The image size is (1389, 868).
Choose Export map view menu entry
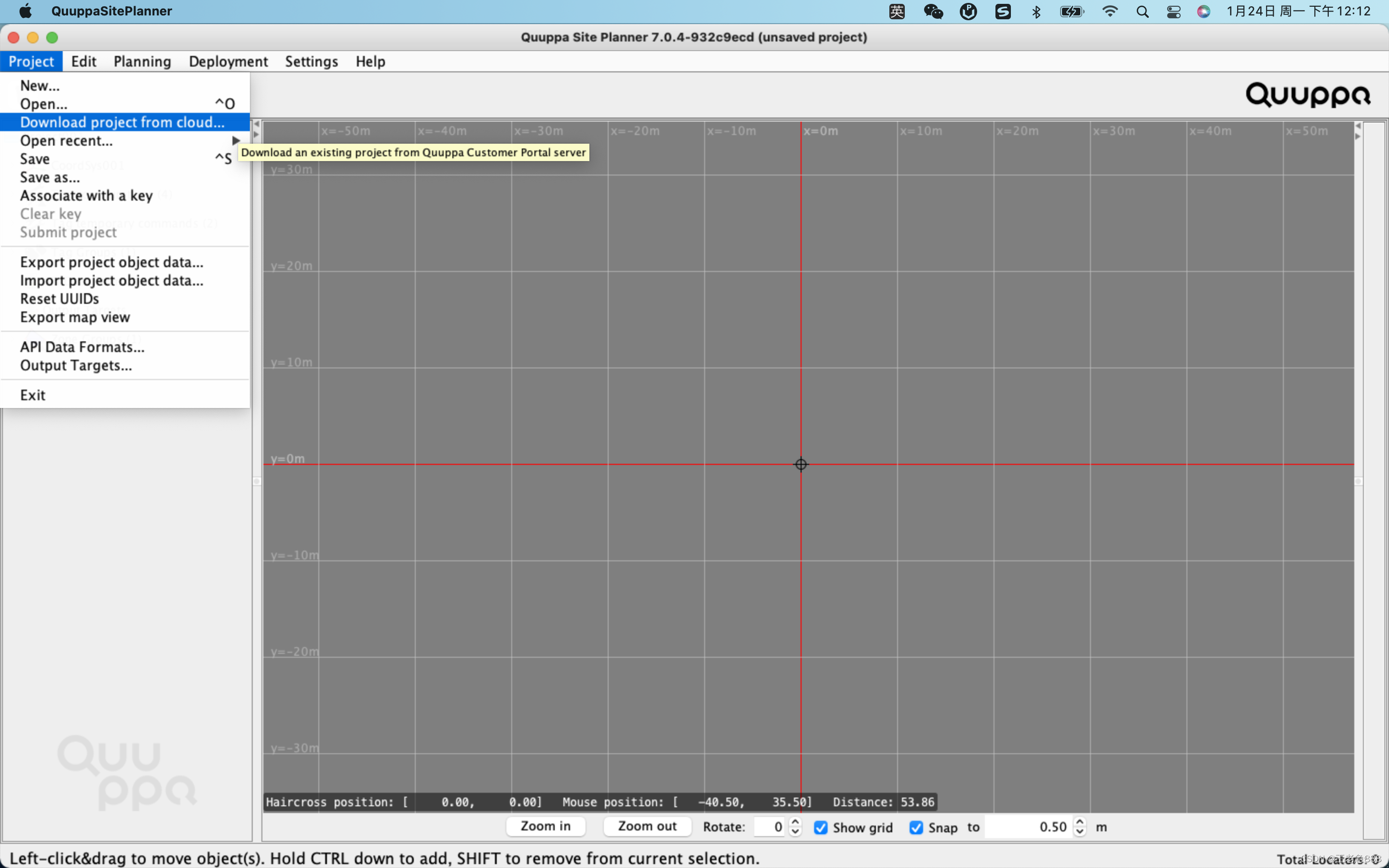click(75, 317)
